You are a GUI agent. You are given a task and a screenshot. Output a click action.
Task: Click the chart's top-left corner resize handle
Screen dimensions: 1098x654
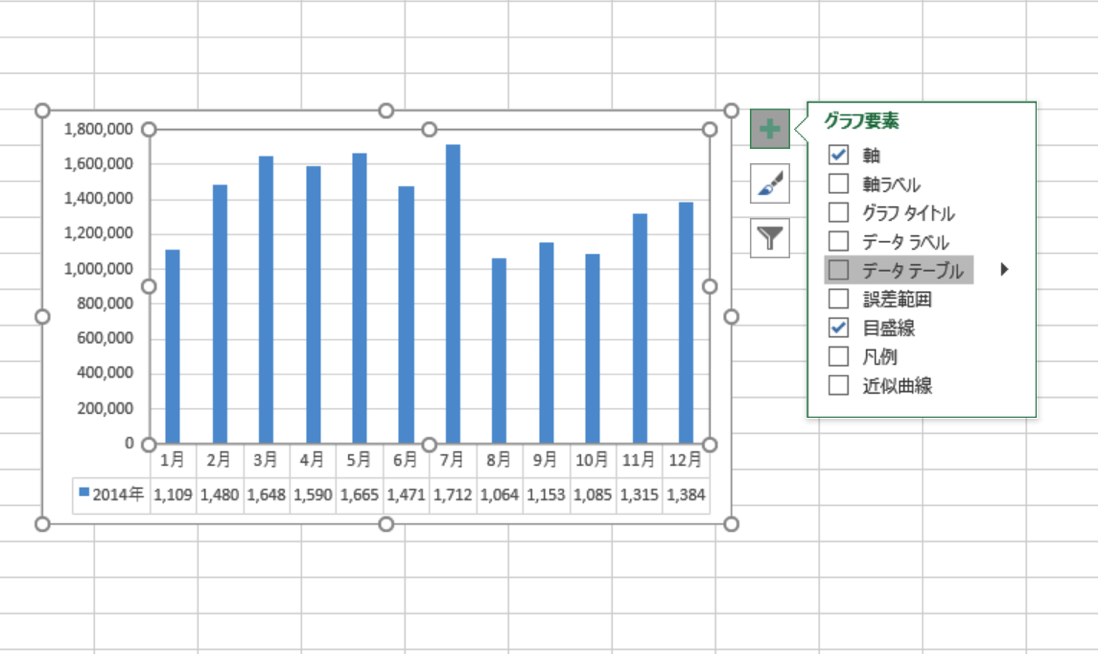43,111
